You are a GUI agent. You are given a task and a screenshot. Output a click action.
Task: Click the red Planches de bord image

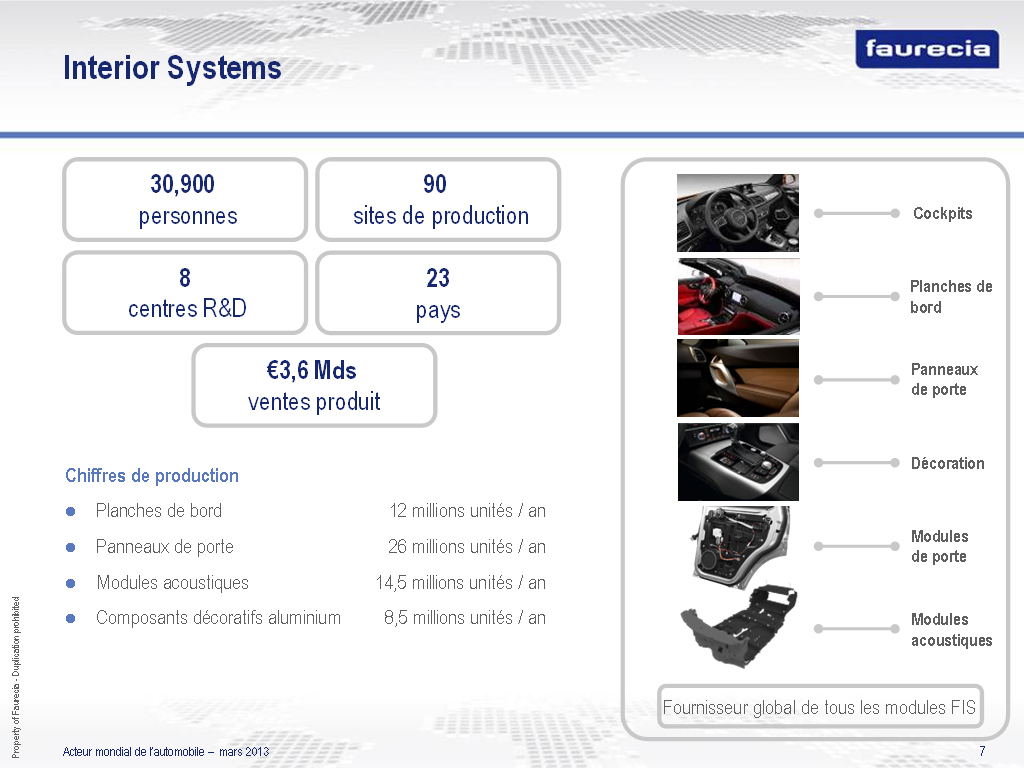[737, 296]
